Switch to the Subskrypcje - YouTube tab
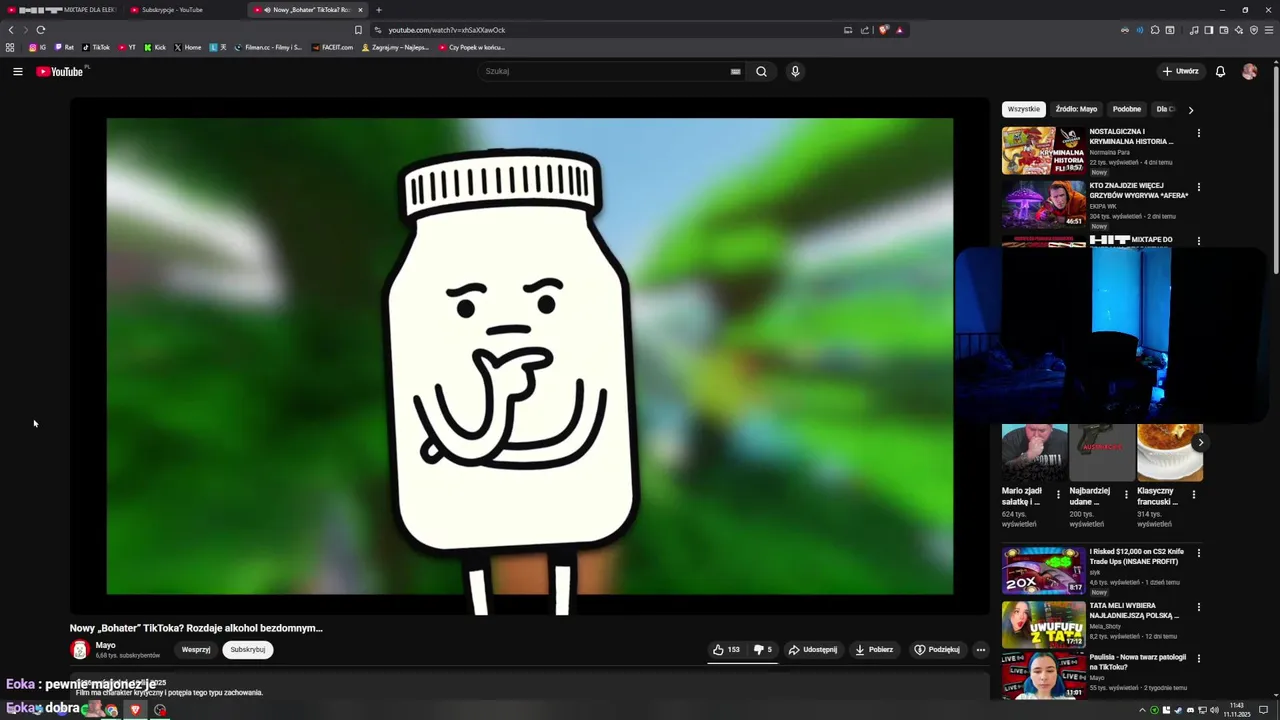1280x720 pixels. click(172, 10)
